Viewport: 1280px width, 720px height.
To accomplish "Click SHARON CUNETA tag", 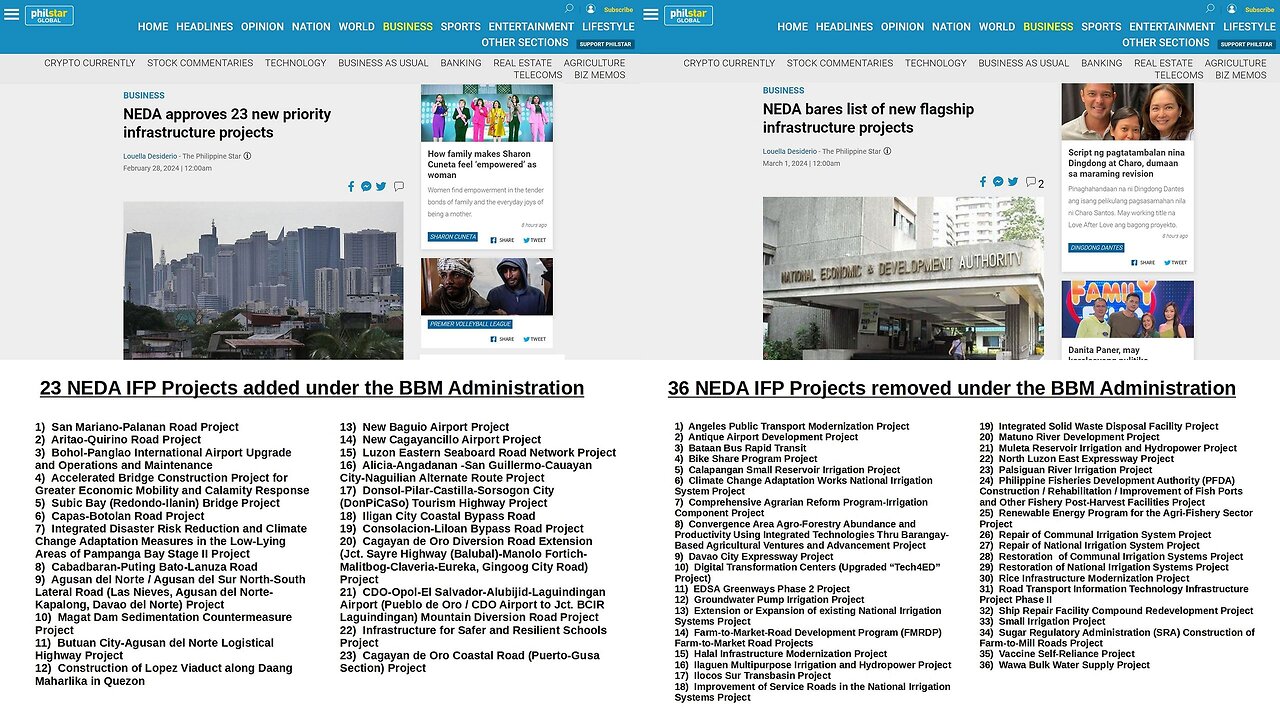I will click(x=453, y=237).
